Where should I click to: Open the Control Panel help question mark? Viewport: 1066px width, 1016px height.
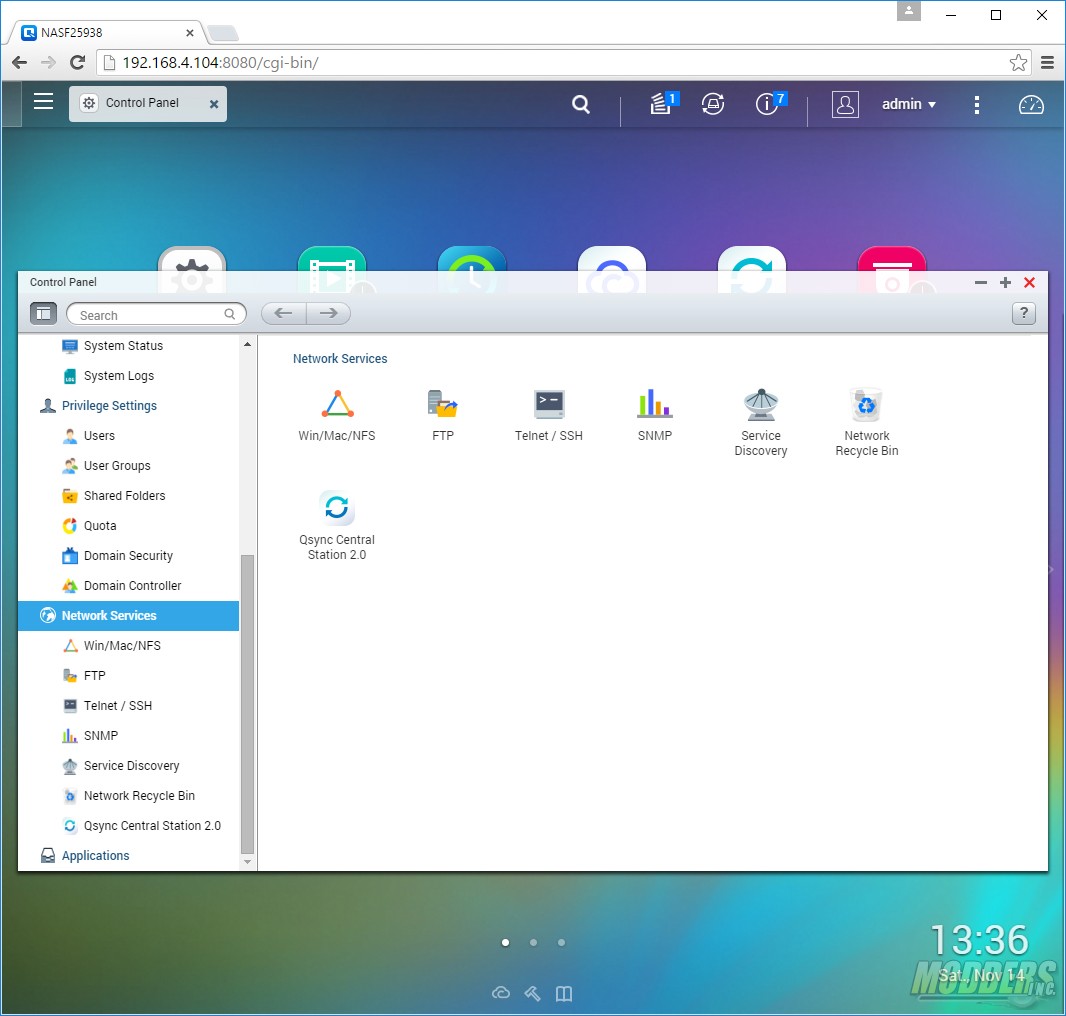point(1024,314)
